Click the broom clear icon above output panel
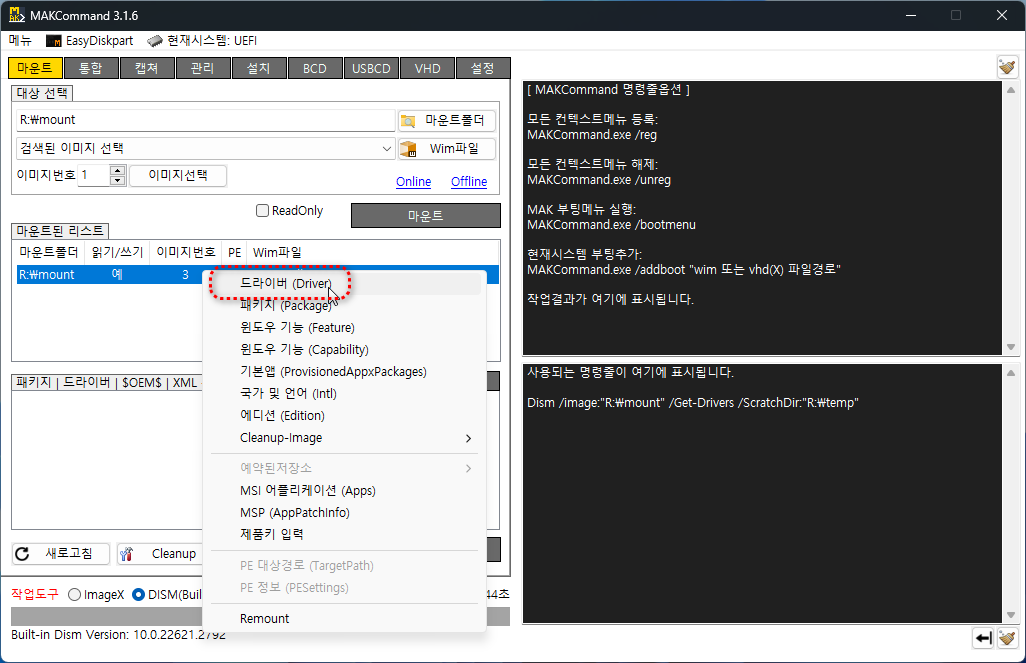The width and height of the screenshot is (1026, 663). tap(1007, 67)
